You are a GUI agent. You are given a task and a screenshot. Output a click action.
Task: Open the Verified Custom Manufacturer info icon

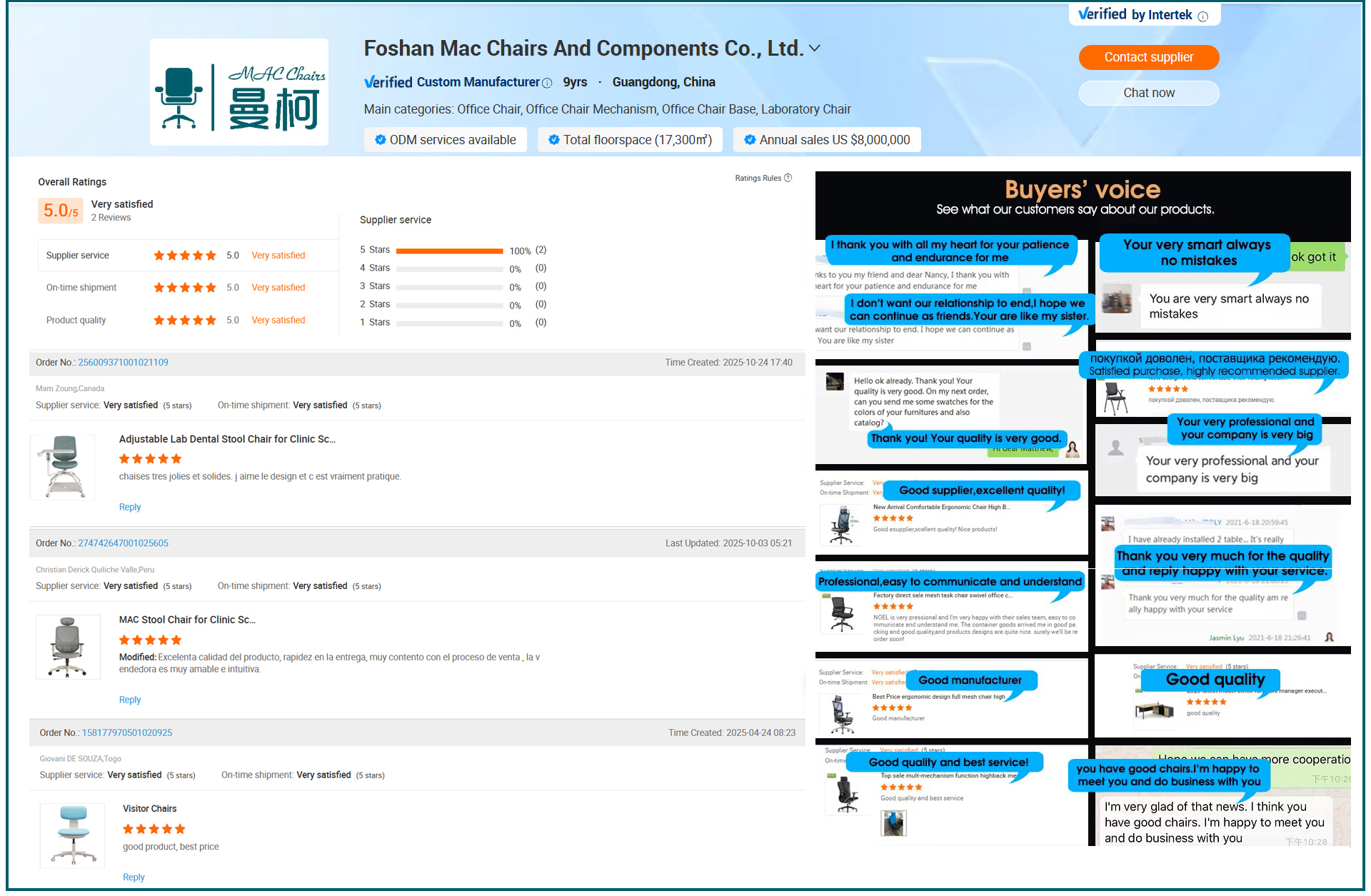[547, 83]
